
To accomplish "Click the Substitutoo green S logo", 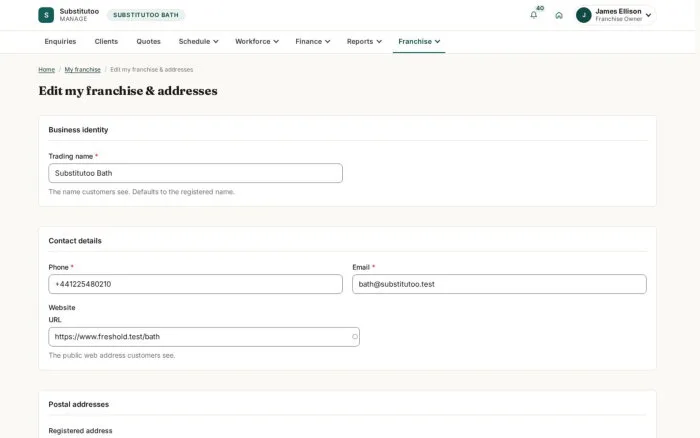I will [x=46, y=15].
